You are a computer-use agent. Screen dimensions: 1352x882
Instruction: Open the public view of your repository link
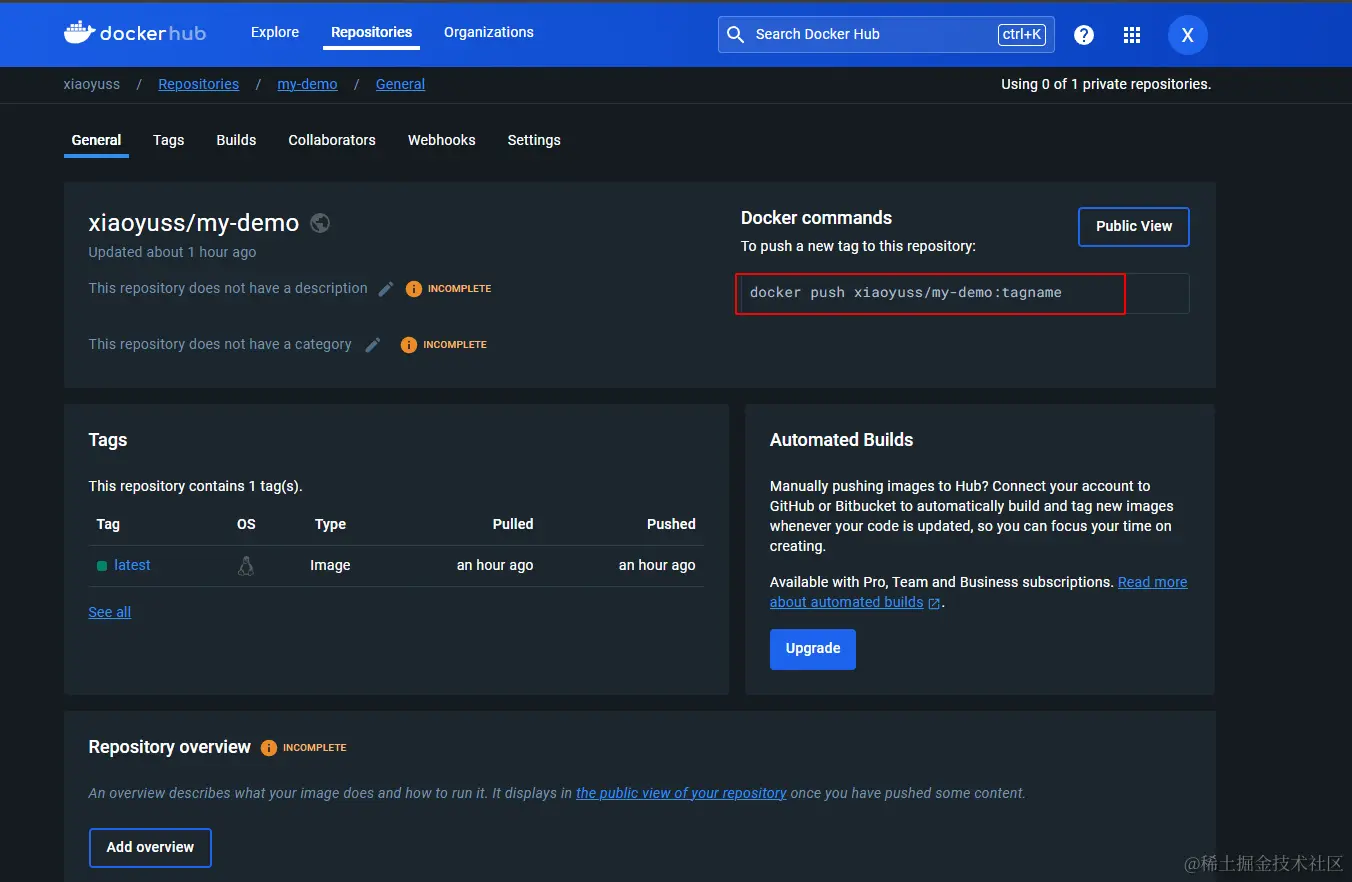(681, 794)
